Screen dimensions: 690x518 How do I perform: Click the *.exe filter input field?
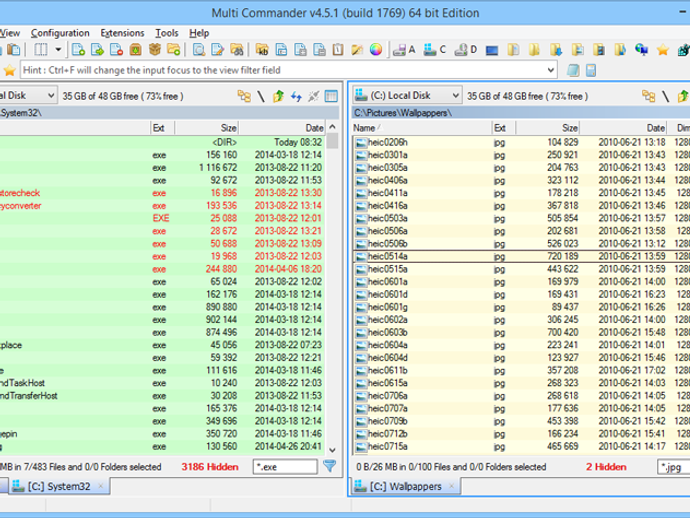[x=283, y=467]
